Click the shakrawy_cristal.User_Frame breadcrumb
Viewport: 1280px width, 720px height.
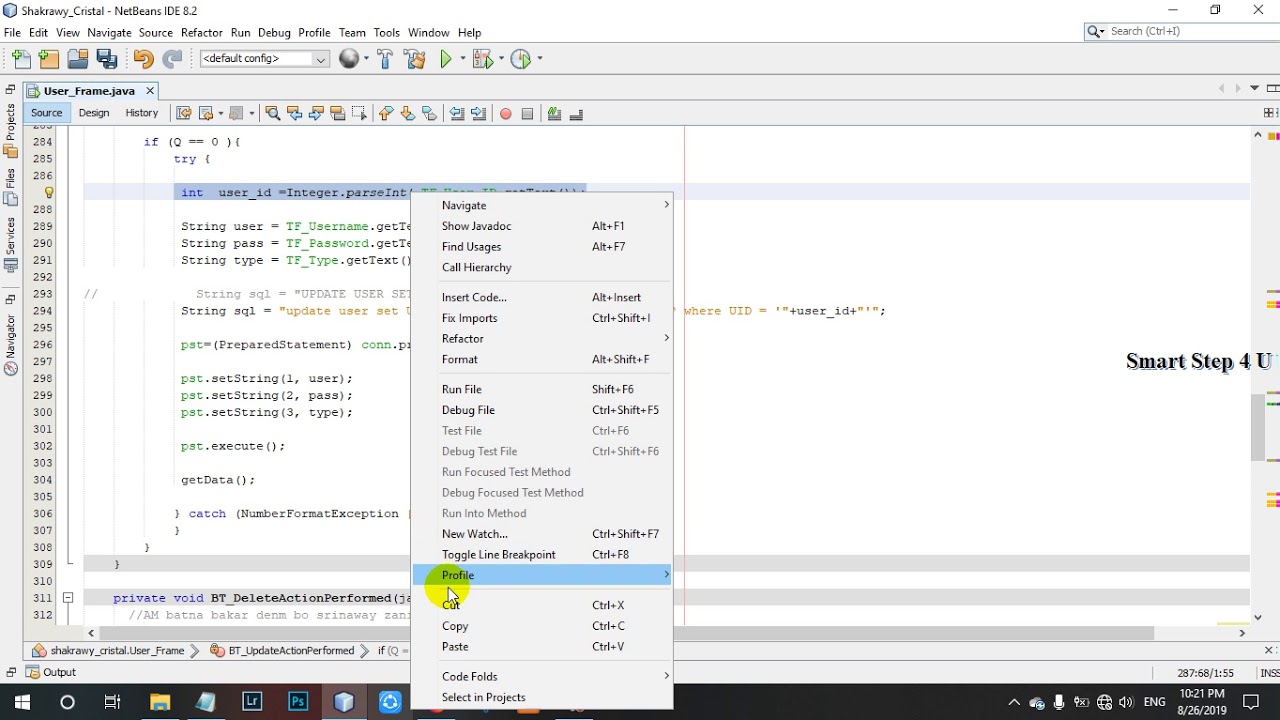(109, 651)
